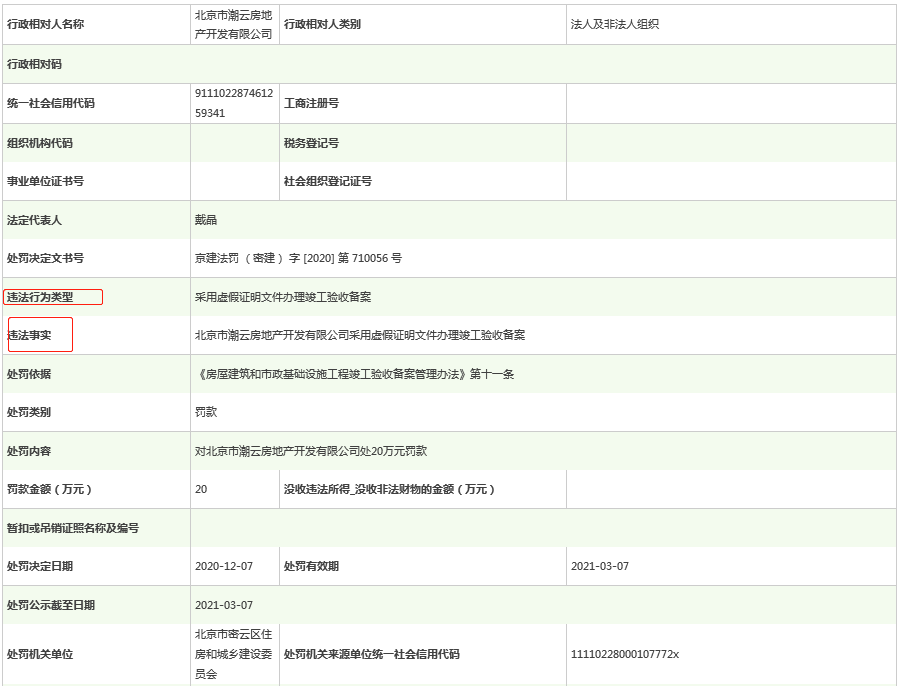This screenshot has height=686, width=901.
Task: Click the 工商注册号 label cell
Action: pos(312,103)
